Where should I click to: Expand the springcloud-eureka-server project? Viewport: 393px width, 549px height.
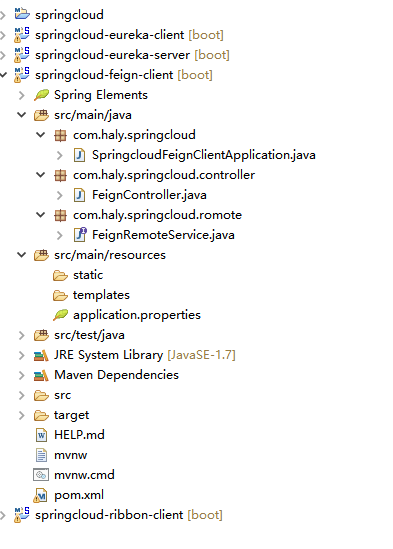point(3,55)
